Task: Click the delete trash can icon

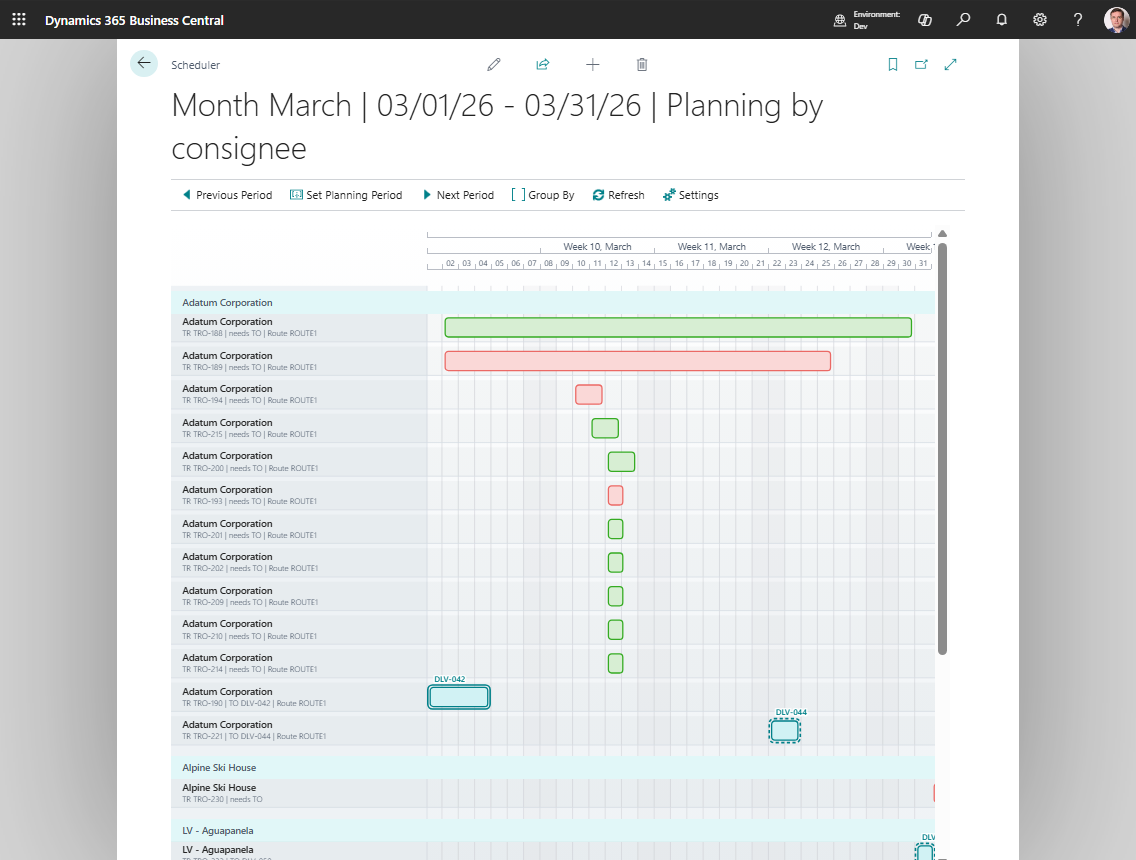Action: (642, 64)
